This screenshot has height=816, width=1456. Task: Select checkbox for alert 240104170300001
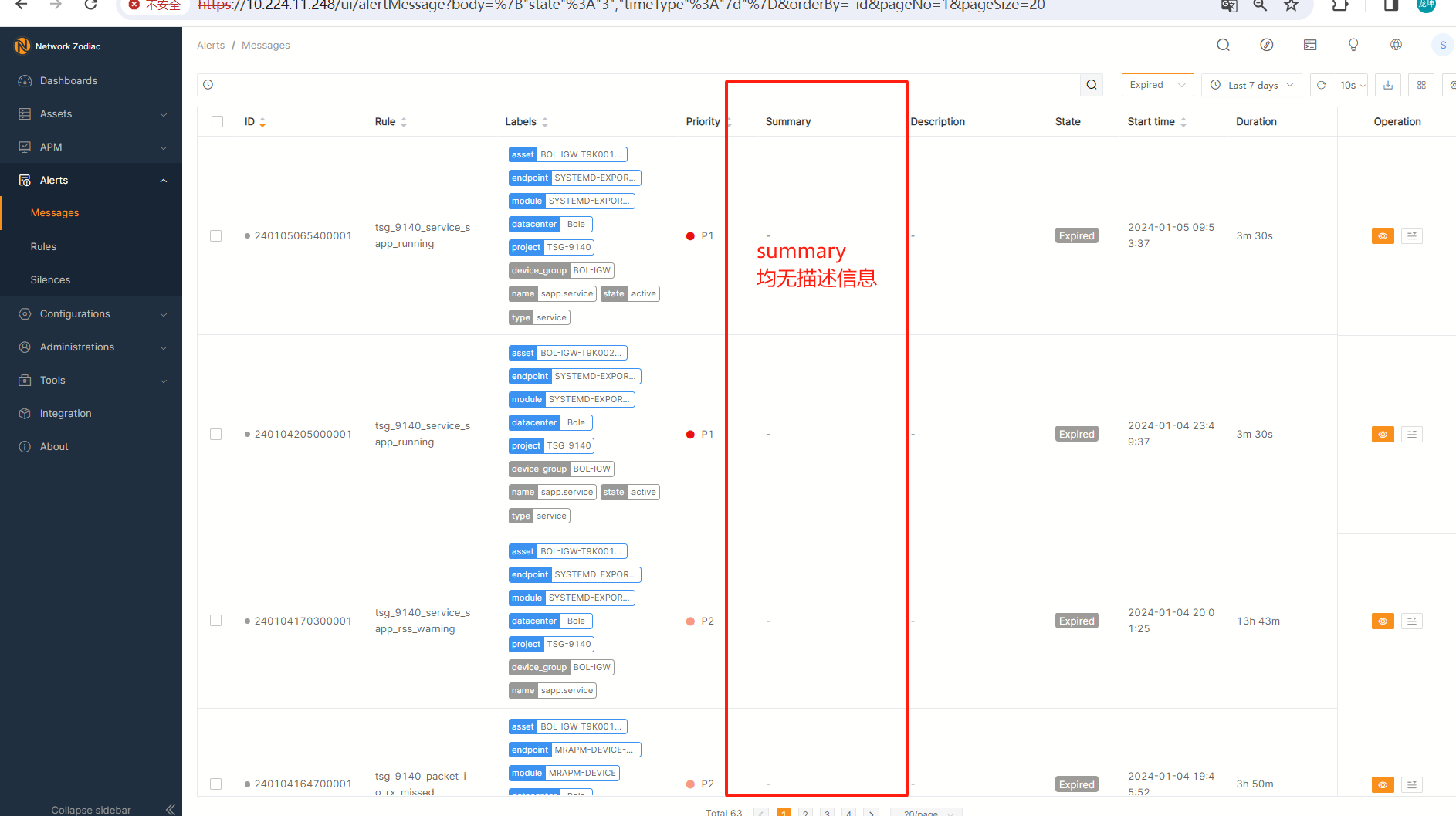[216, 621]
